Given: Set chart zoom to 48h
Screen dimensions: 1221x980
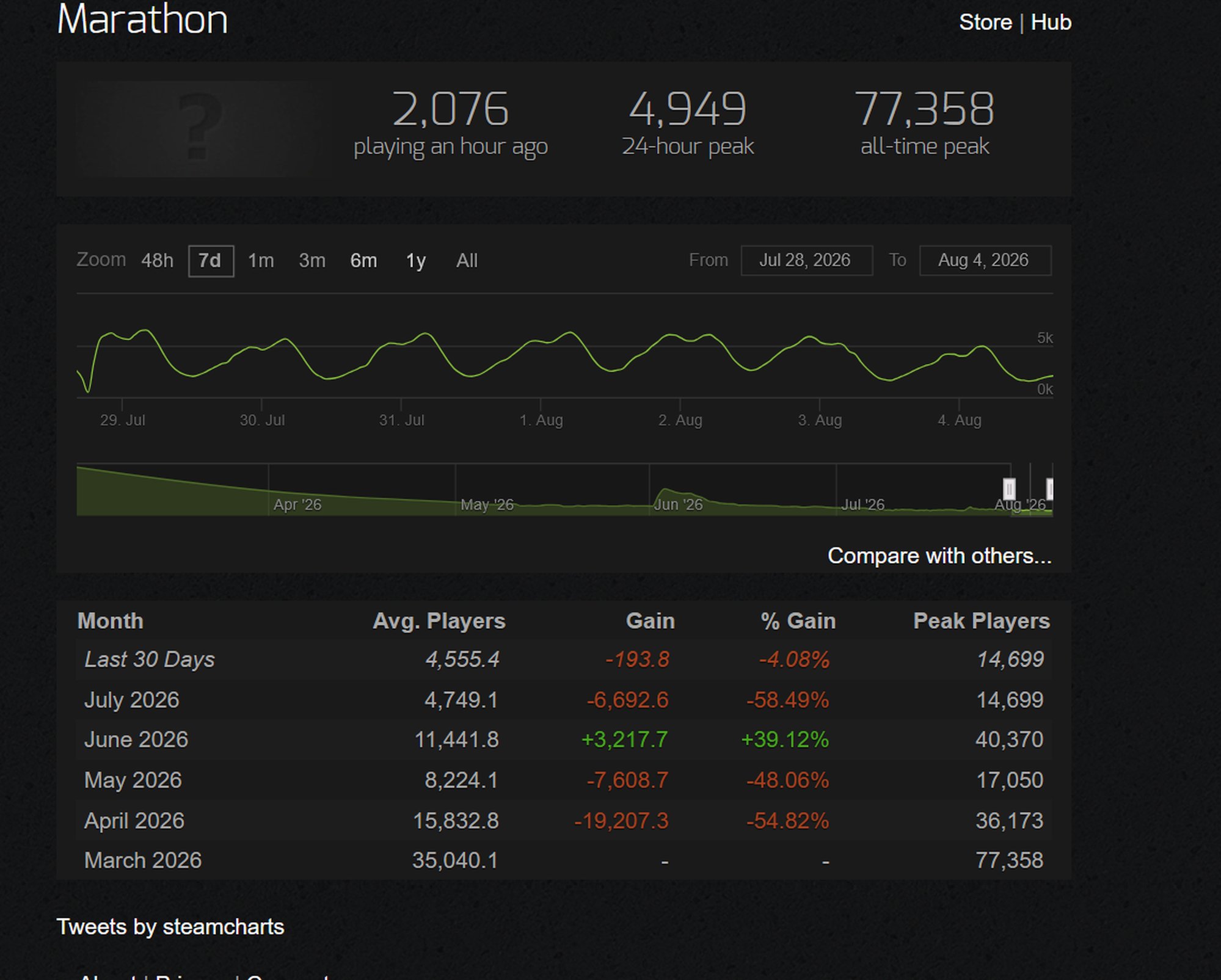Looking at the screenshot, I should tap(157, 261).
